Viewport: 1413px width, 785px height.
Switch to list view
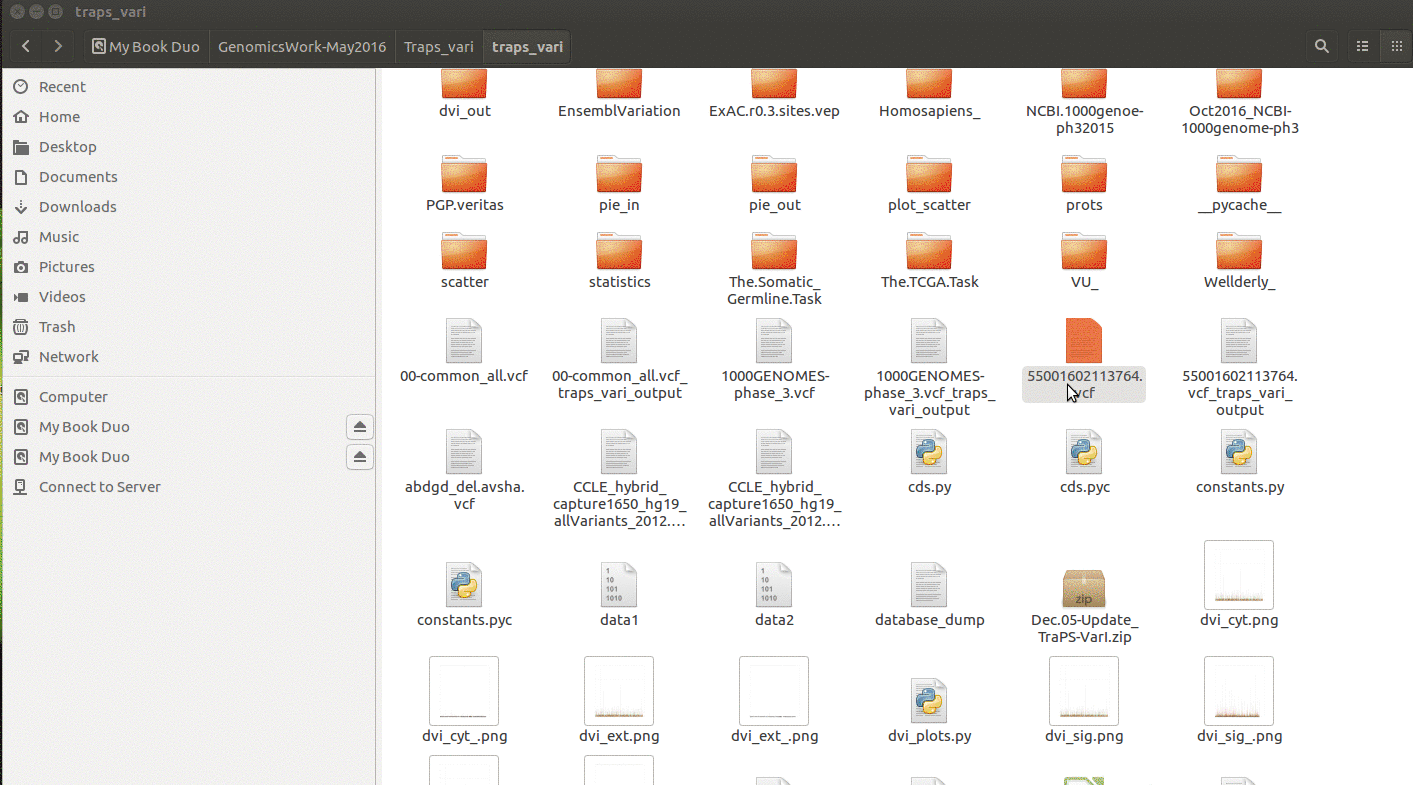point(1362,46)
